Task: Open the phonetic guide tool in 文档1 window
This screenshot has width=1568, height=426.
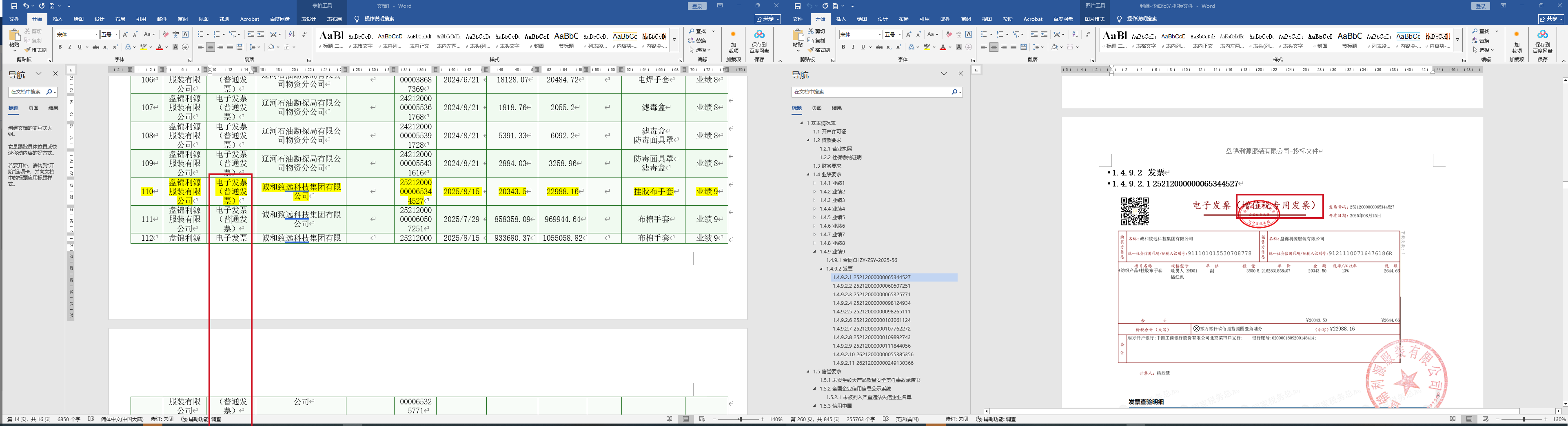Action: point(175,35)
